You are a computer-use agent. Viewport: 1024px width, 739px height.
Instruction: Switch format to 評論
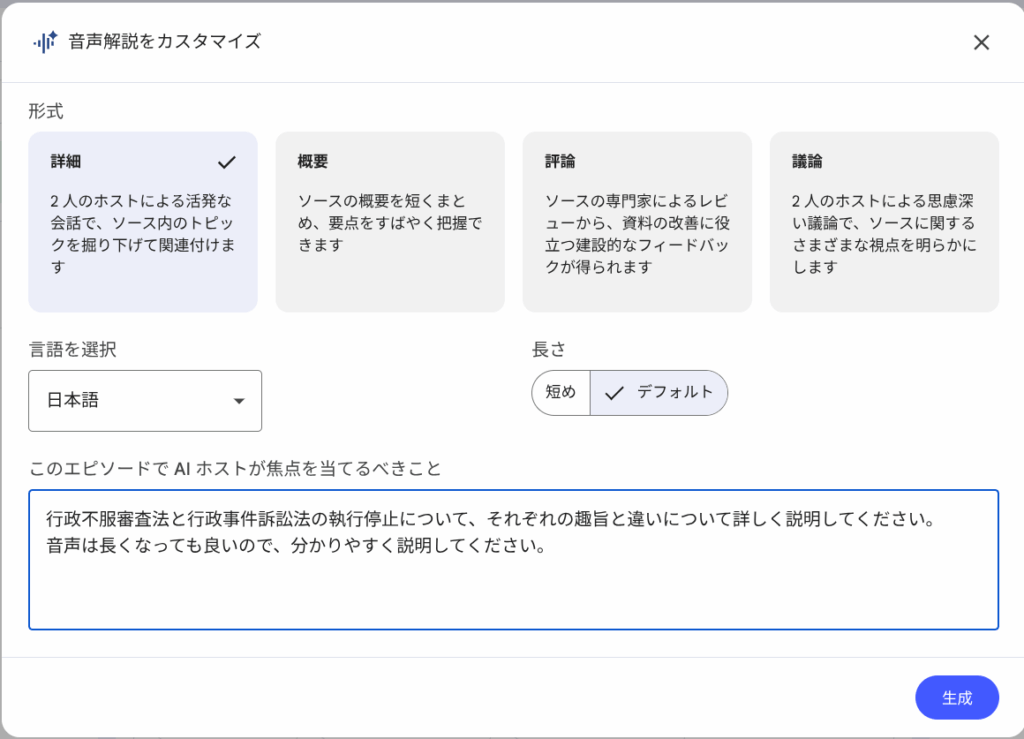coord(637,222)
